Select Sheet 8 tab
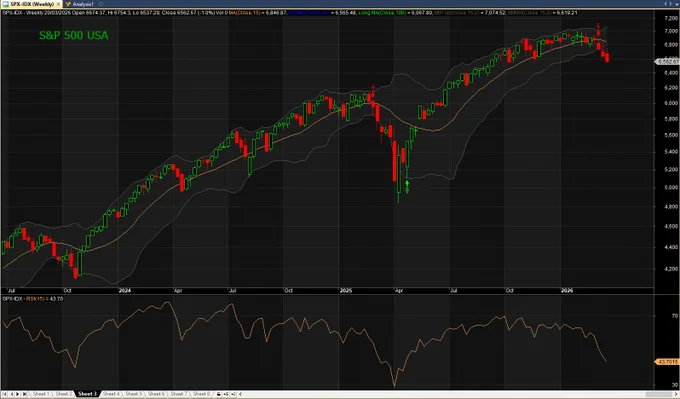This screenshot has height=399, width=680. (201, 394)
